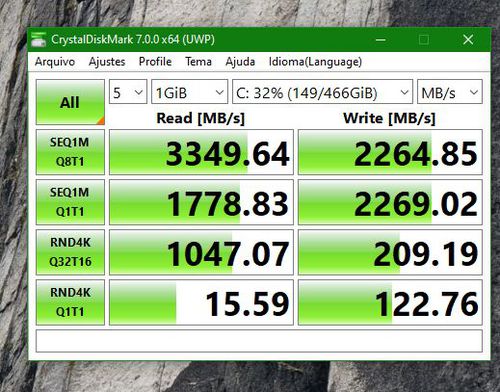Click the 1047.07 random read result
This screenshot has width=500, height=392.
tap(201, 252)
